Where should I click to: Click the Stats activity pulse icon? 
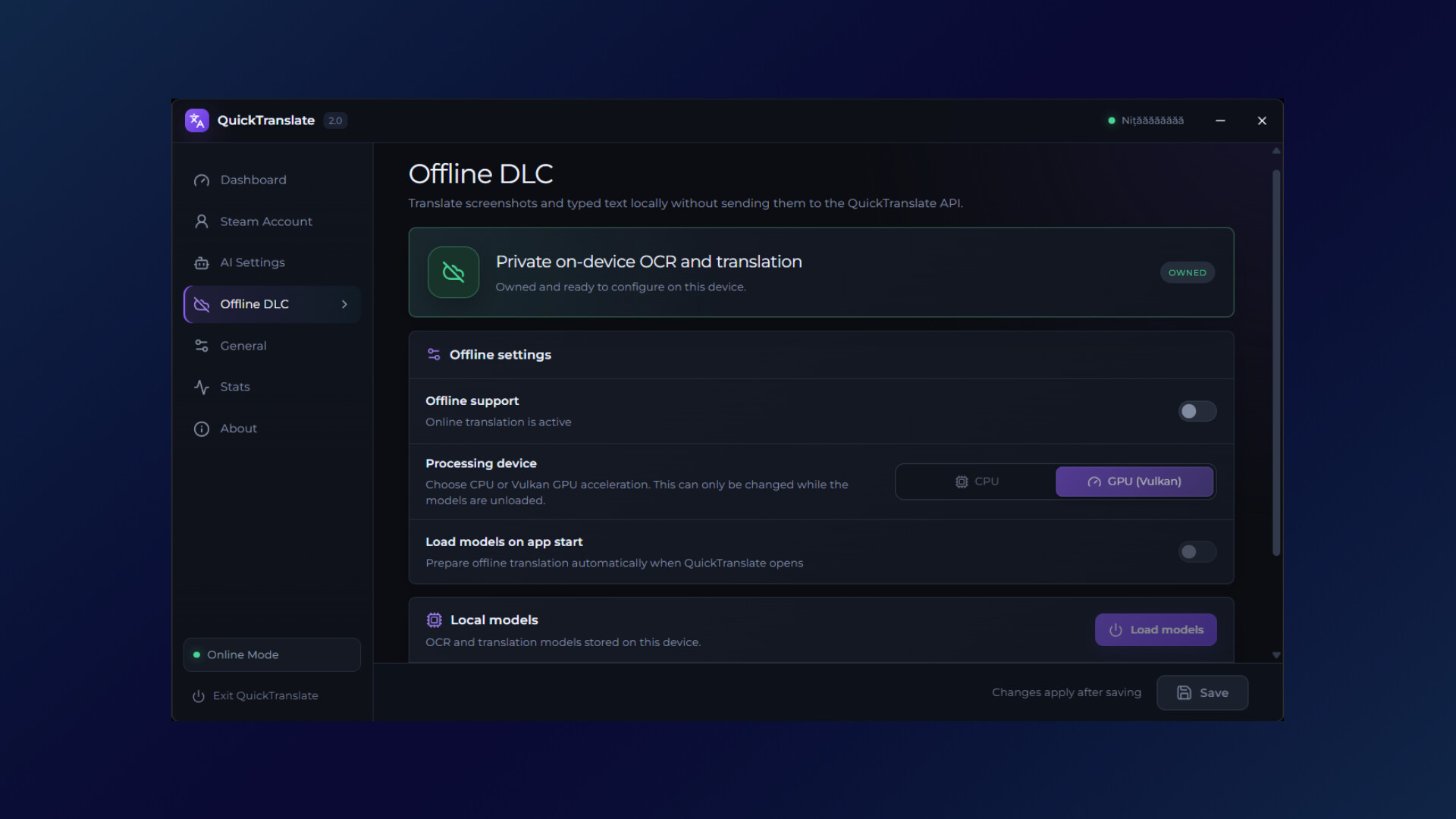click(x=202, y=388)
